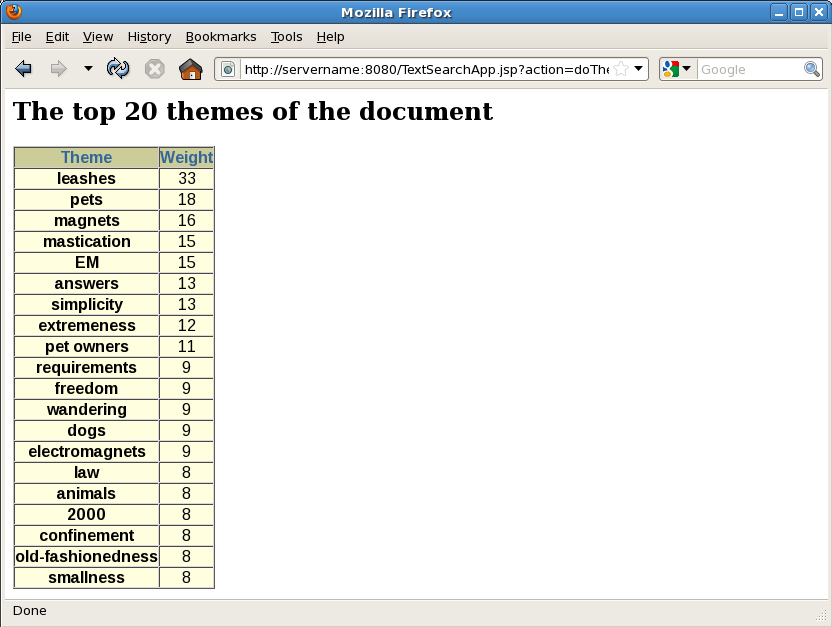This screenshot has height=627, width=832.
Task: Click the bookmark star in address bar
Action: pyautogui.click(x=621, y=69)
